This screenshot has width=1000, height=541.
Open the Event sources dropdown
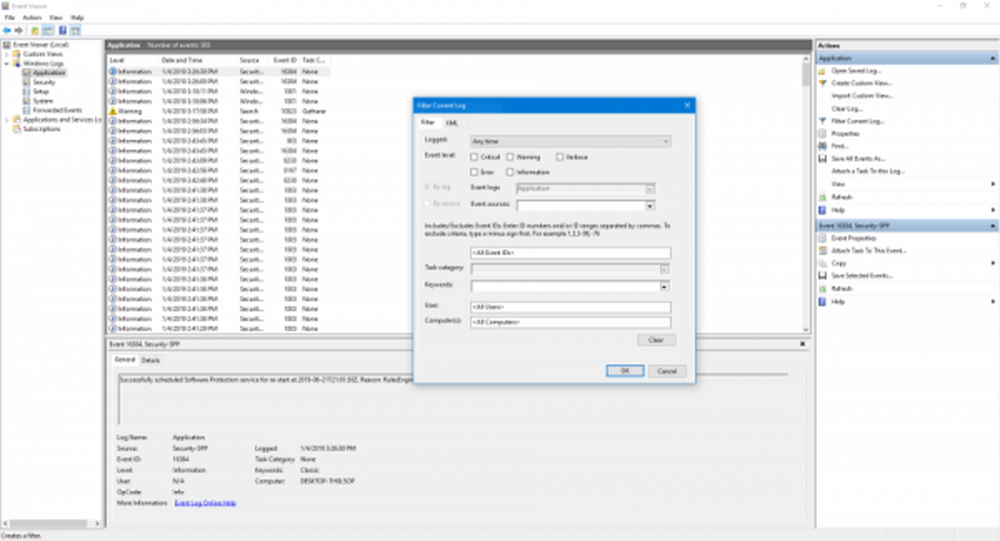coord(650,205)
